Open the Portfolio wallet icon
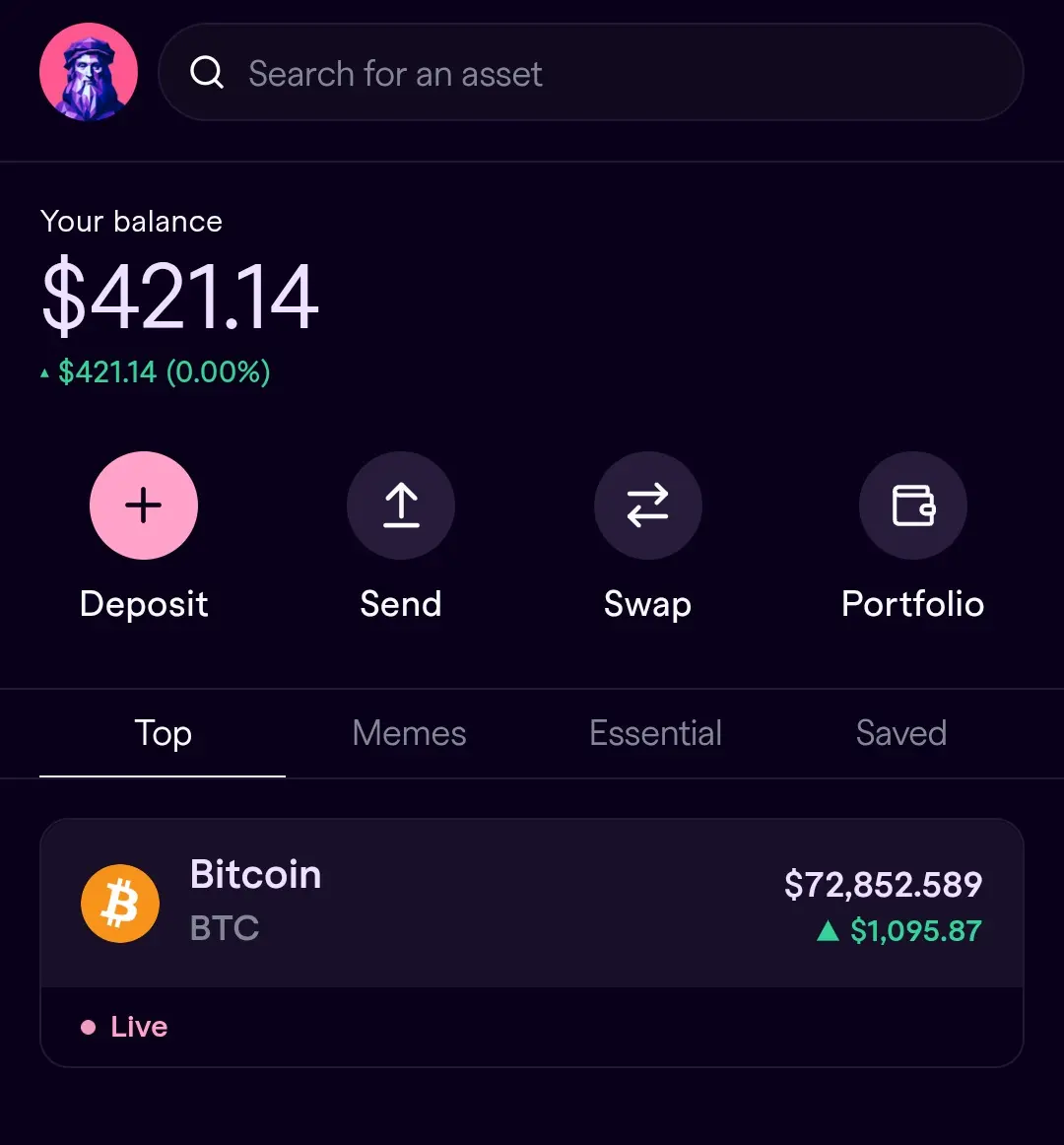 tap(913, 505)
